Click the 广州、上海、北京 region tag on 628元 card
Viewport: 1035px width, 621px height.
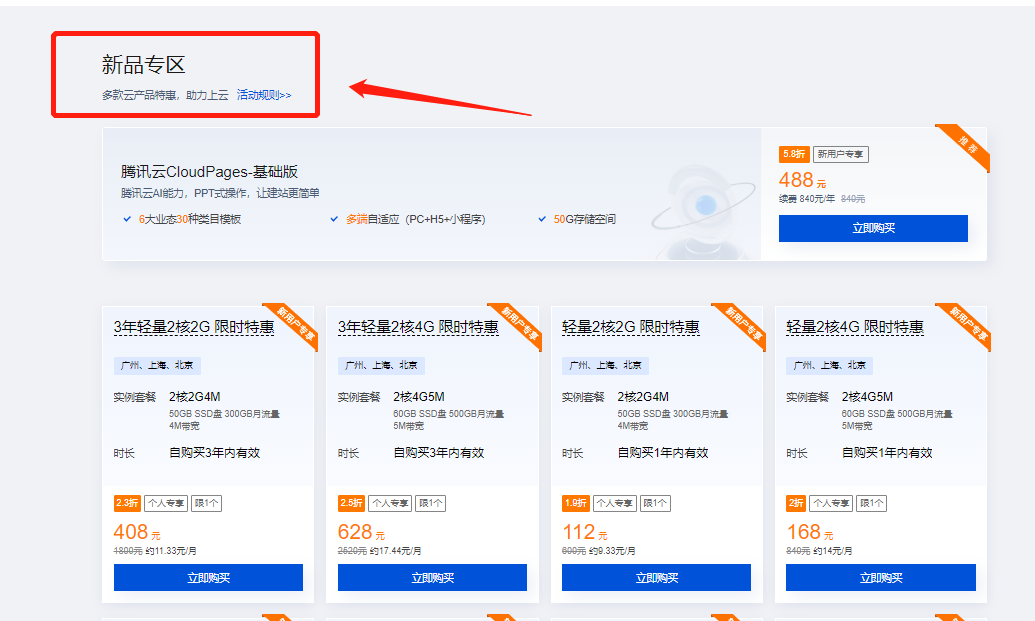382,366
